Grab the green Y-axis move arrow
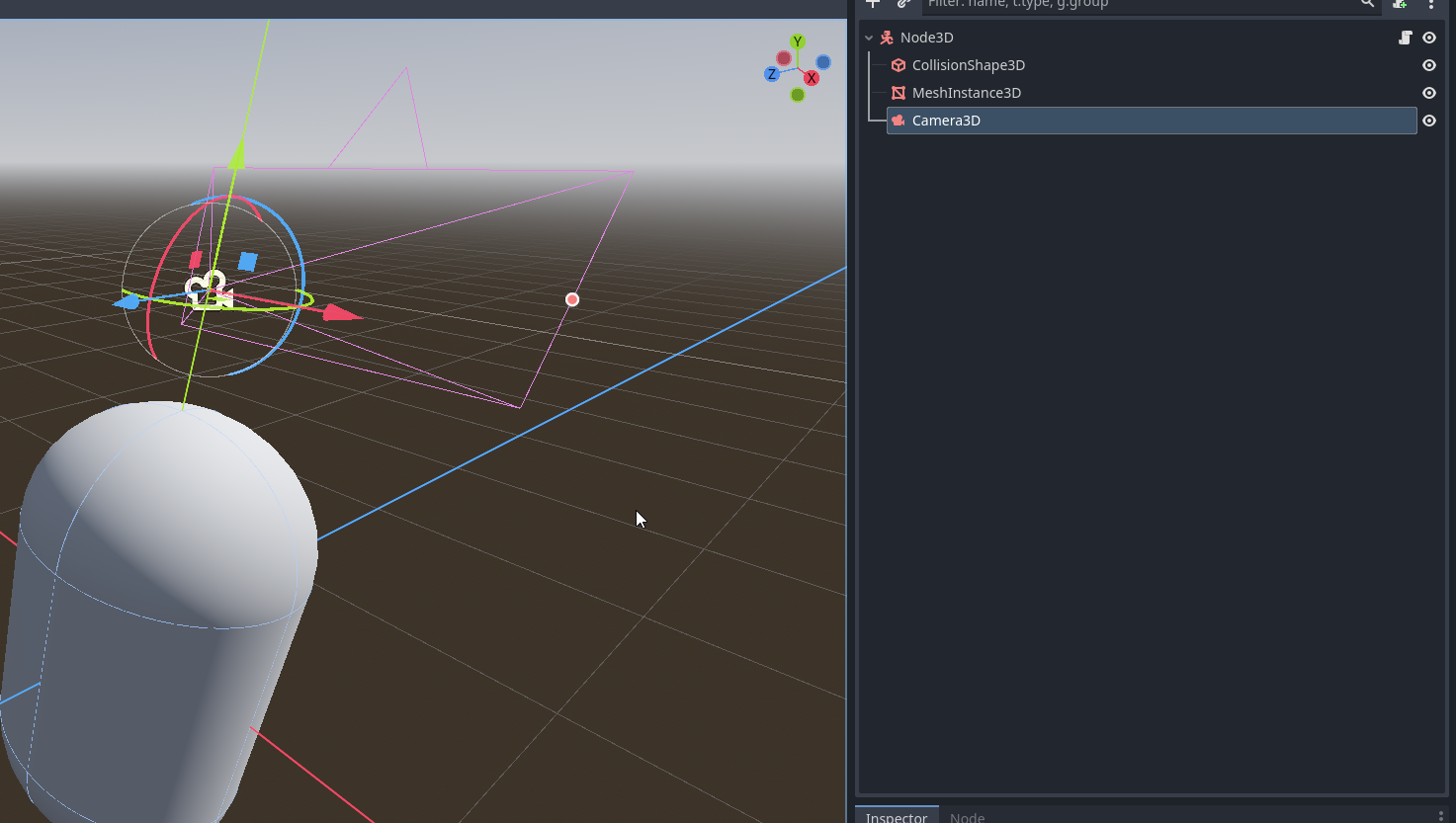Screen dimensions: 1456x823 [x=237, y=155]
